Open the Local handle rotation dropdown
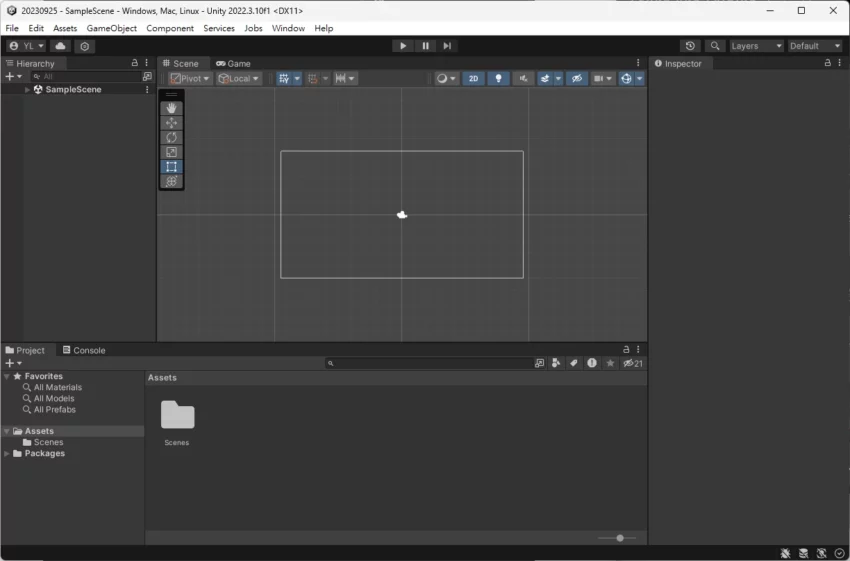Viewport: 850px width, 561px height. click(239, 79)
